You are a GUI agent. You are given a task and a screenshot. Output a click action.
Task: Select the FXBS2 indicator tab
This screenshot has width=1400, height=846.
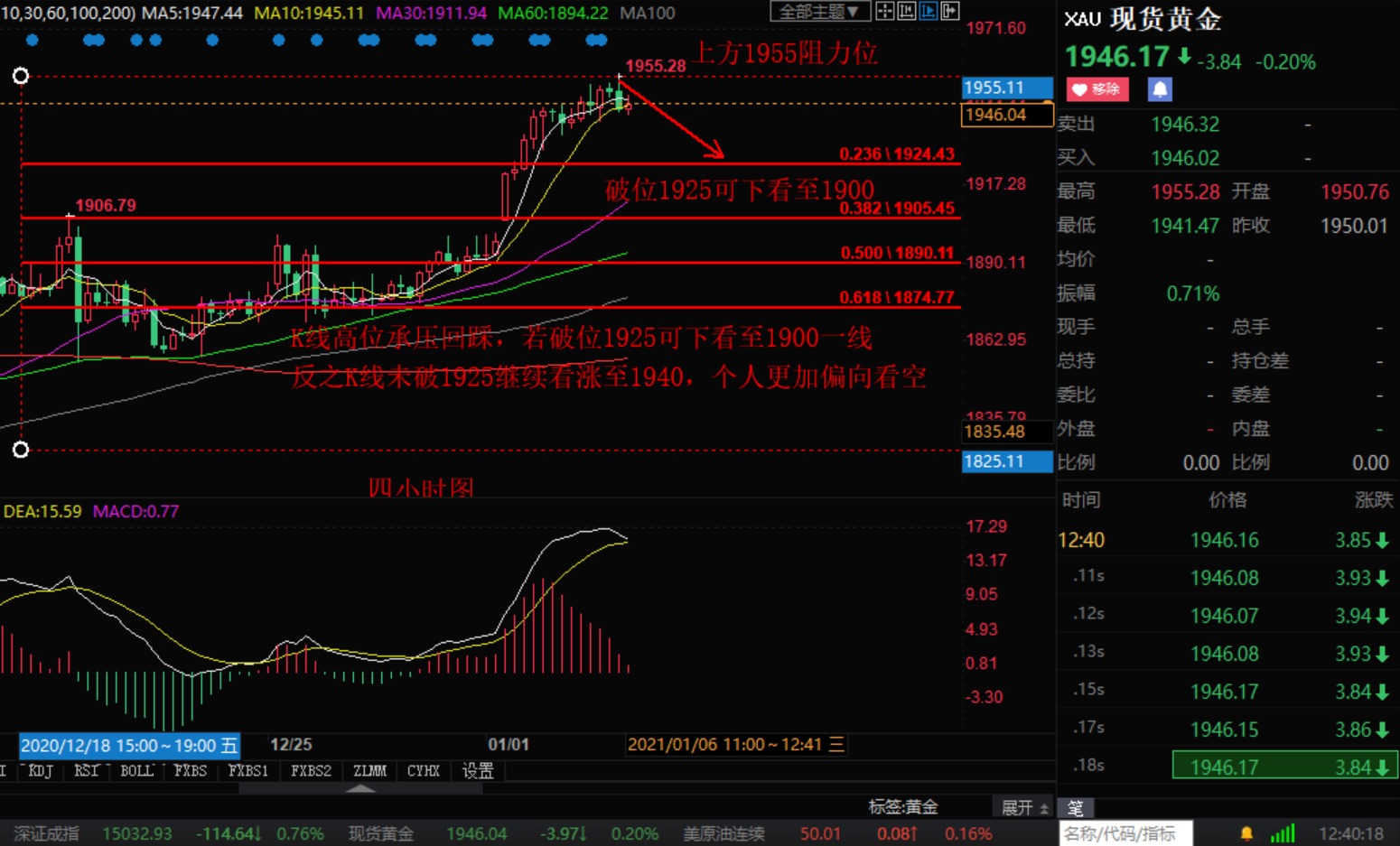pos(311,771)
